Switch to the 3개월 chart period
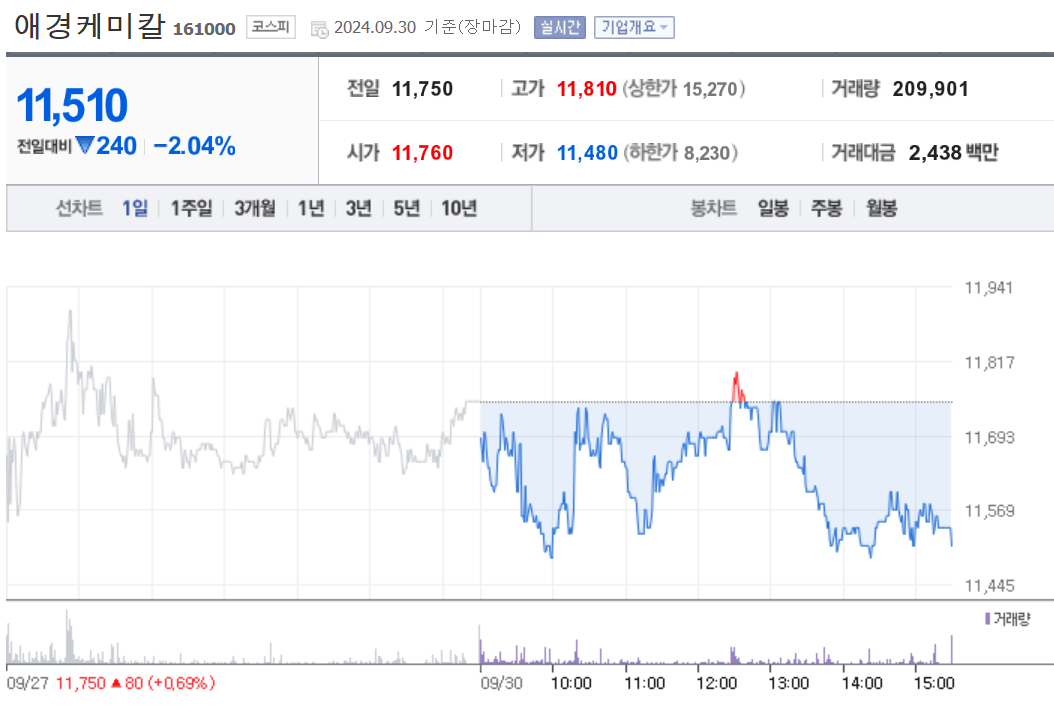The height and width of the screenshot is (718, 1054). click(x=255, y=208)
